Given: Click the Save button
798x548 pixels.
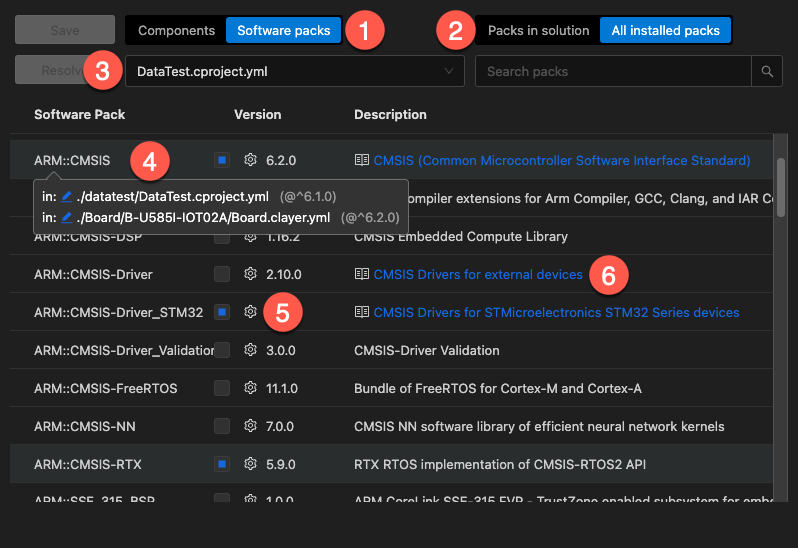Looking at the screenshot, I should pyautogui.click(x=65, y=30).
